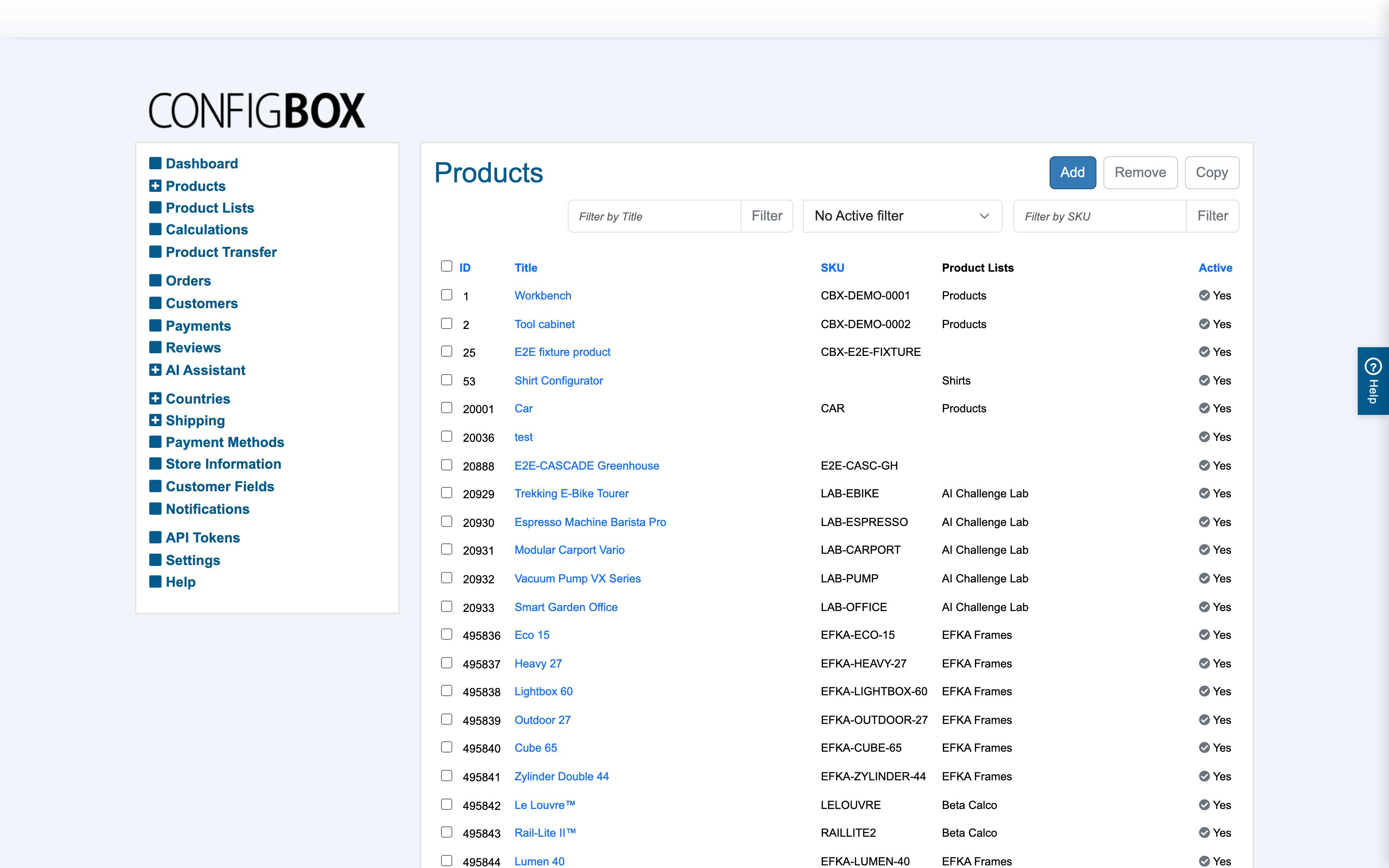
Task: Click the Active check icon for Workbench
Action: click(x=1204, y=295)
